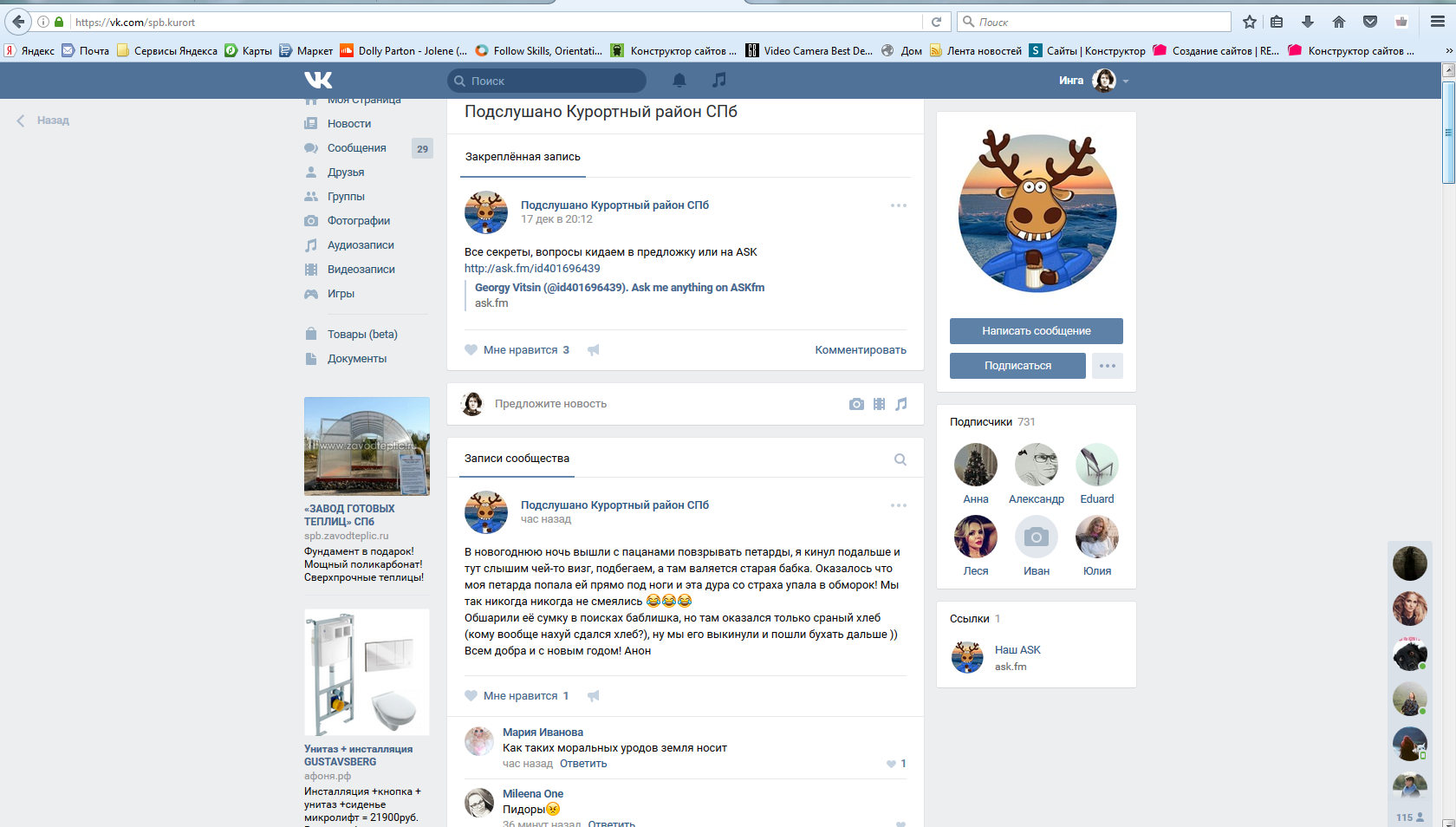
Task: Like Мария Иванова's comment
Action: 891,764
